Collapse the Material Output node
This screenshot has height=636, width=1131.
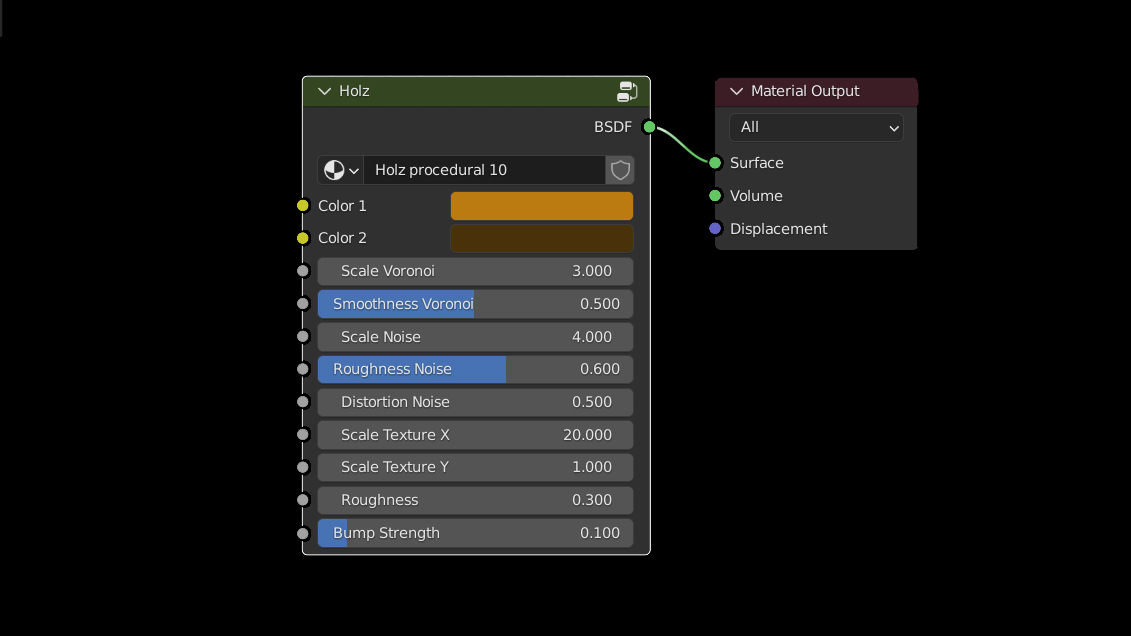point(737,91)
